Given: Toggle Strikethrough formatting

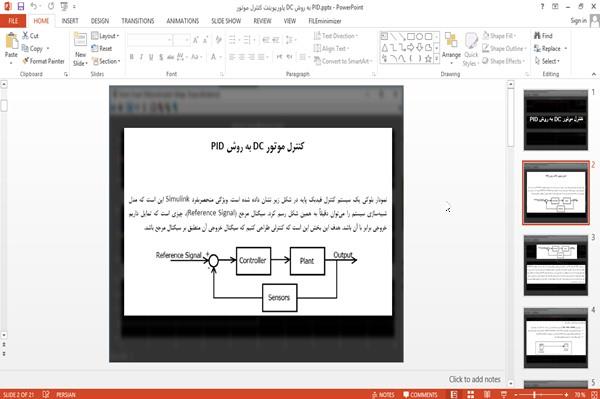Looking at the screenshot, I should (170, 57).
